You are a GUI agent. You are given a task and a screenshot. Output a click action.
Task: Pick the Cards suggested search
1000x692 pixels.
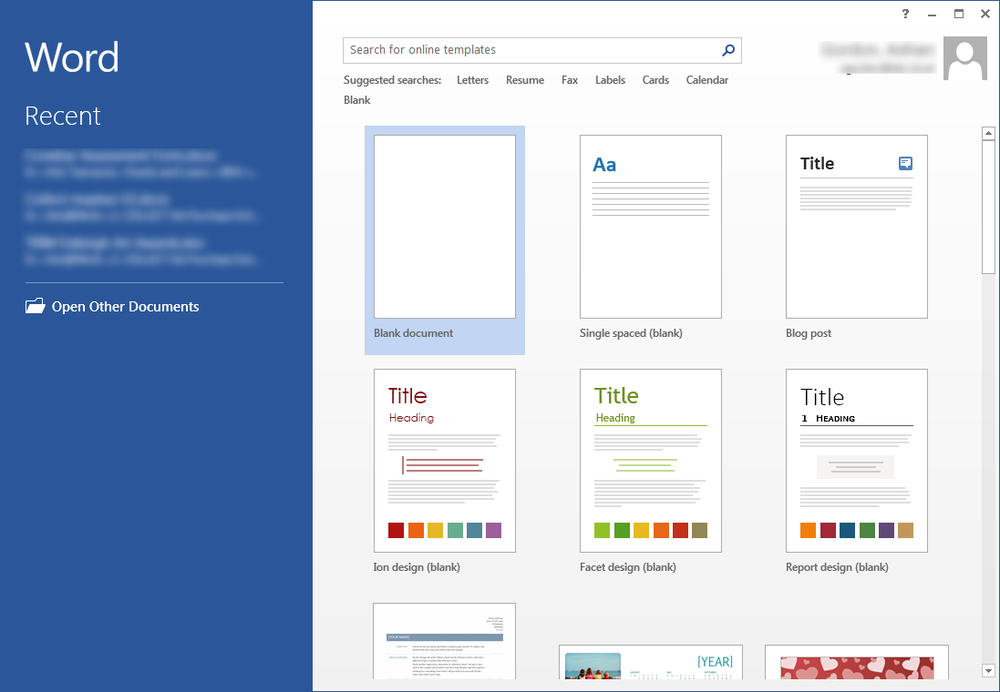(x=656, y=80)
